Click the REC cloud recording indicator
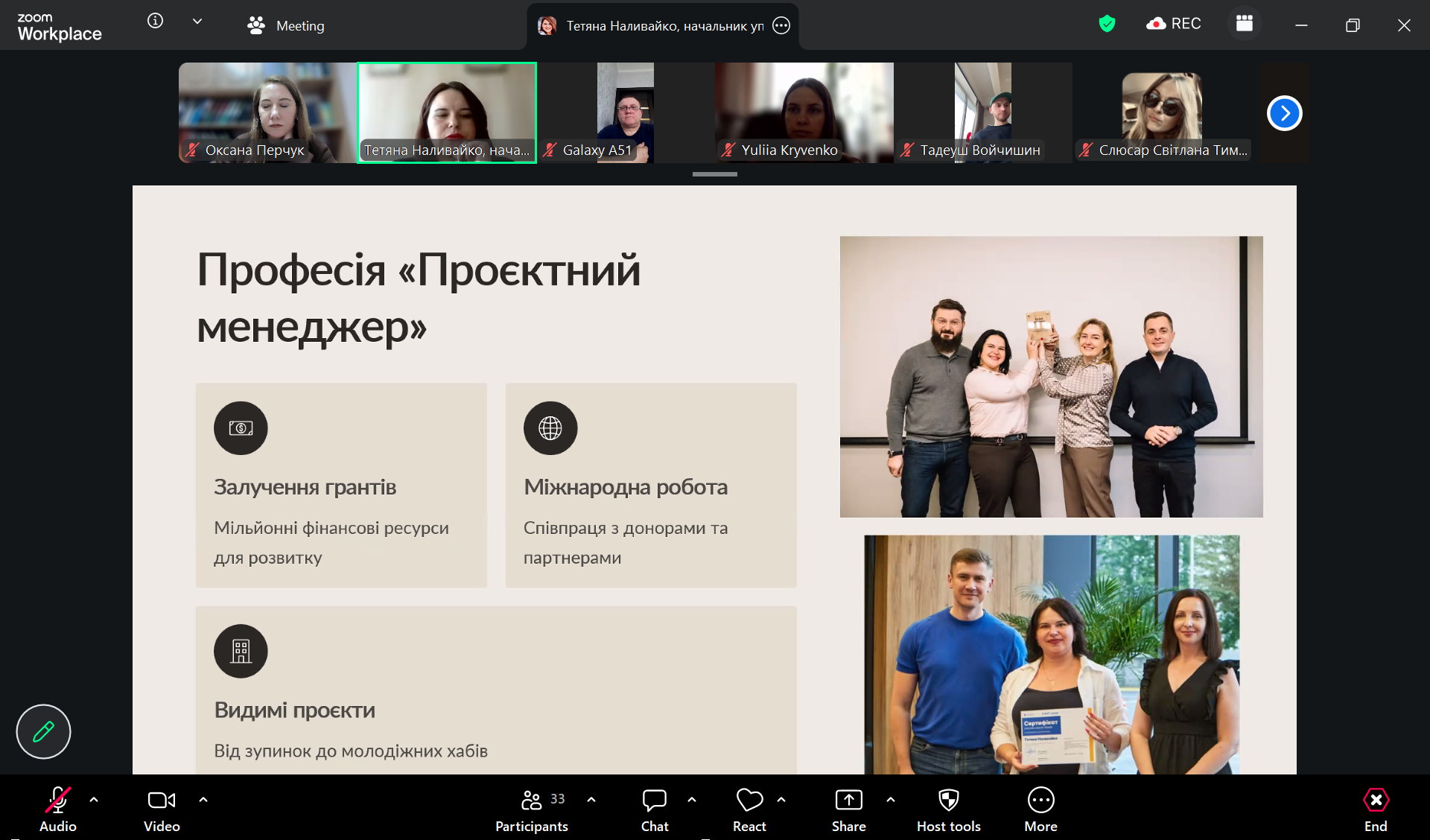Image resolution: width=1430 pixels, height=840 pixels. pos(1173,24)
